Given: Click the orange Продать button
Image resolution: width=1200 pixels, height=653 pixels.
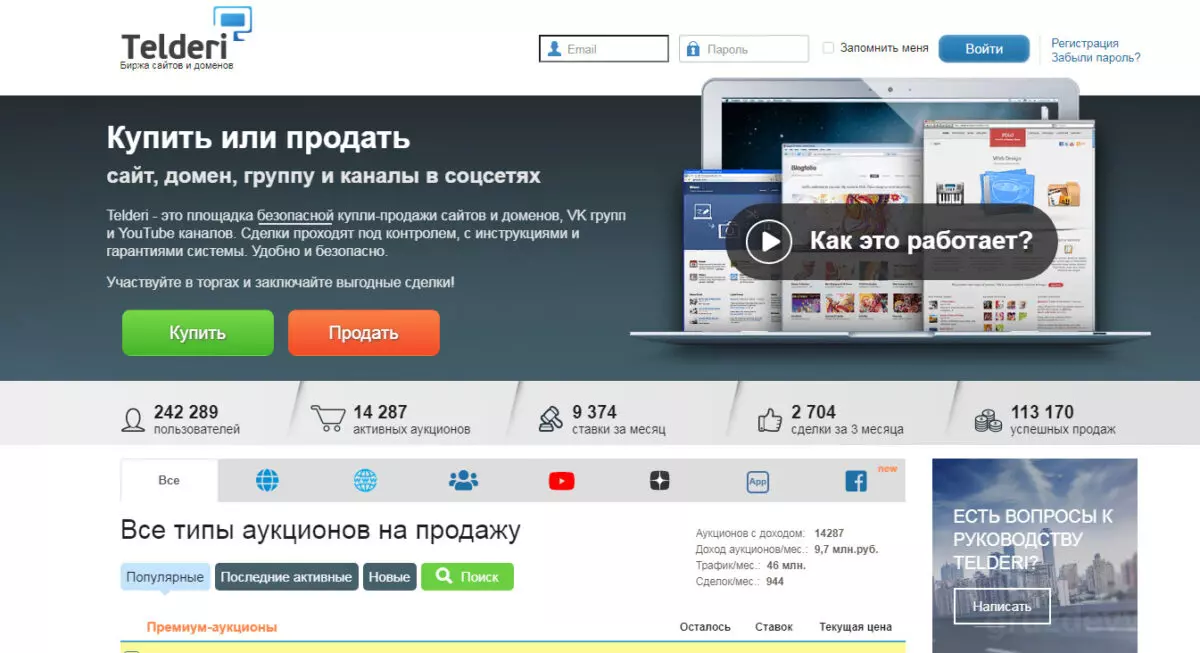Looking at the screenshot, I should tap(364, 333).
